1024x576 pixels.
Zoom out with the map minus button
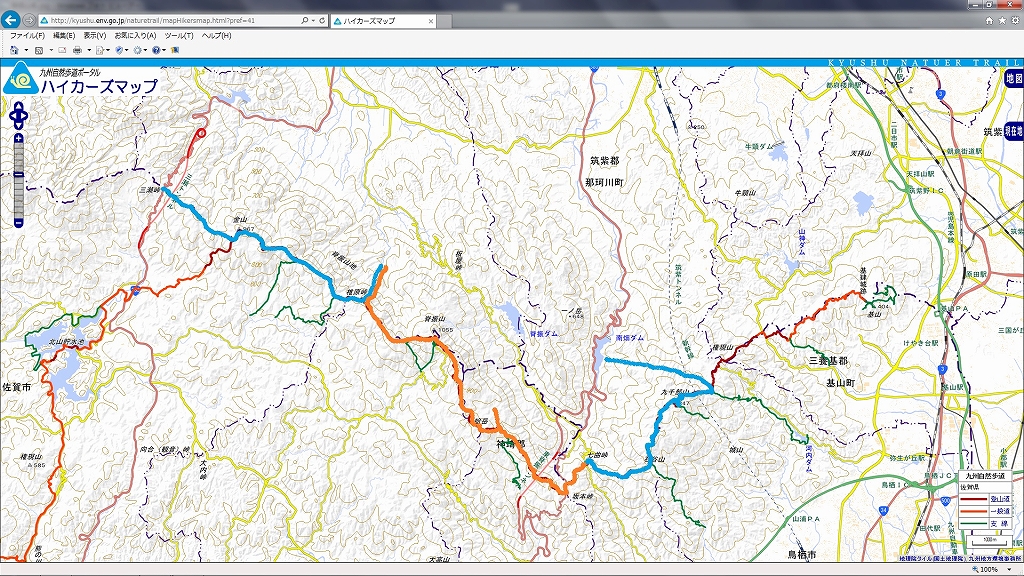tap(18, 223)
